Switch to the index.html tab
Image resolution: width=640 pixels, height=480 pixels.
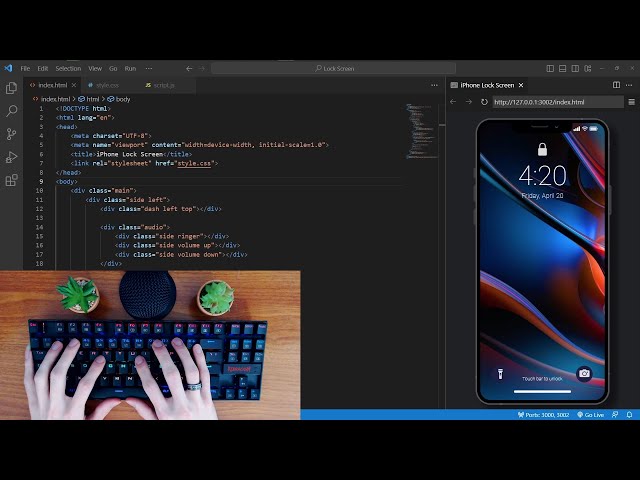tap(53, 85)
